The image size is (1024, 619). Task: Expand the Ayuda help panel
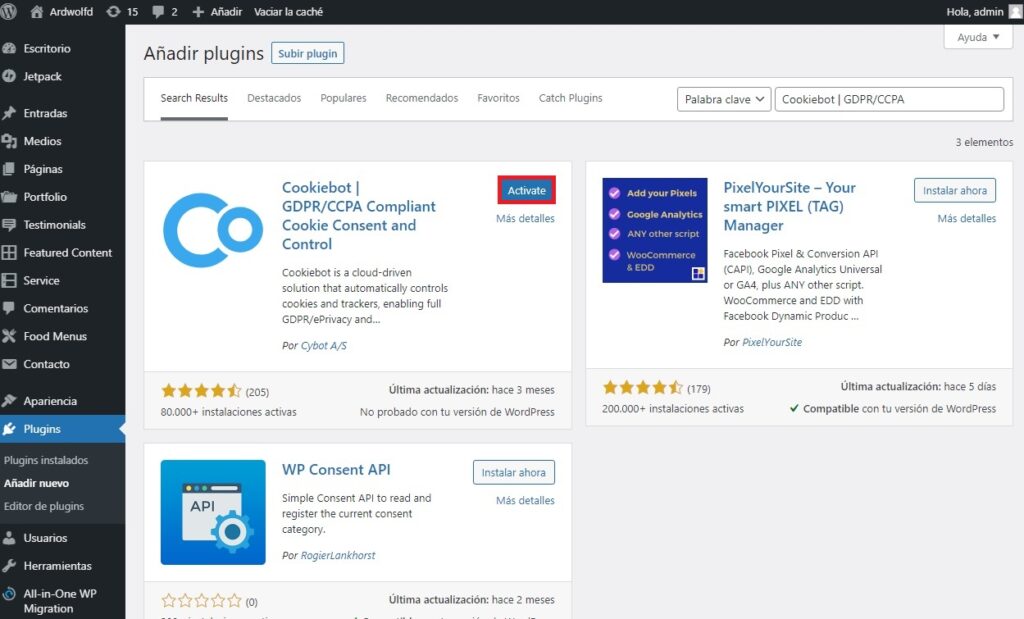(978, 37)
